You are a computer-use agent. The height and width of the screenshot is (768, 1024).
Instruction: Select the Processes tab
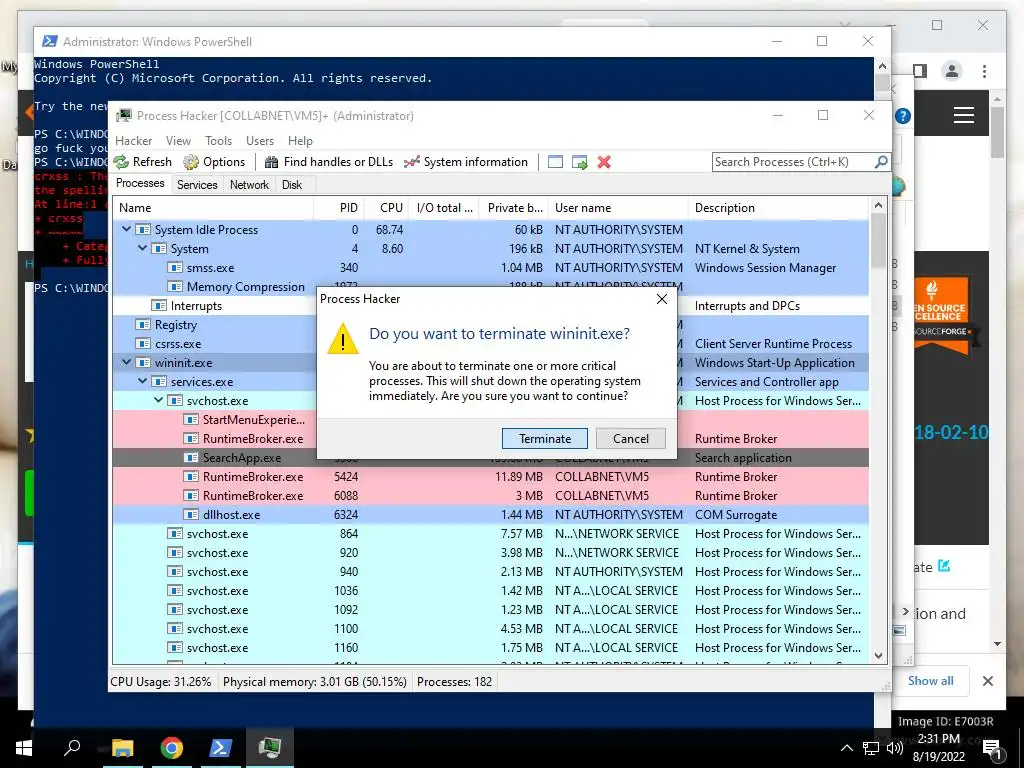pyautogui.click(x=140, y=184)
